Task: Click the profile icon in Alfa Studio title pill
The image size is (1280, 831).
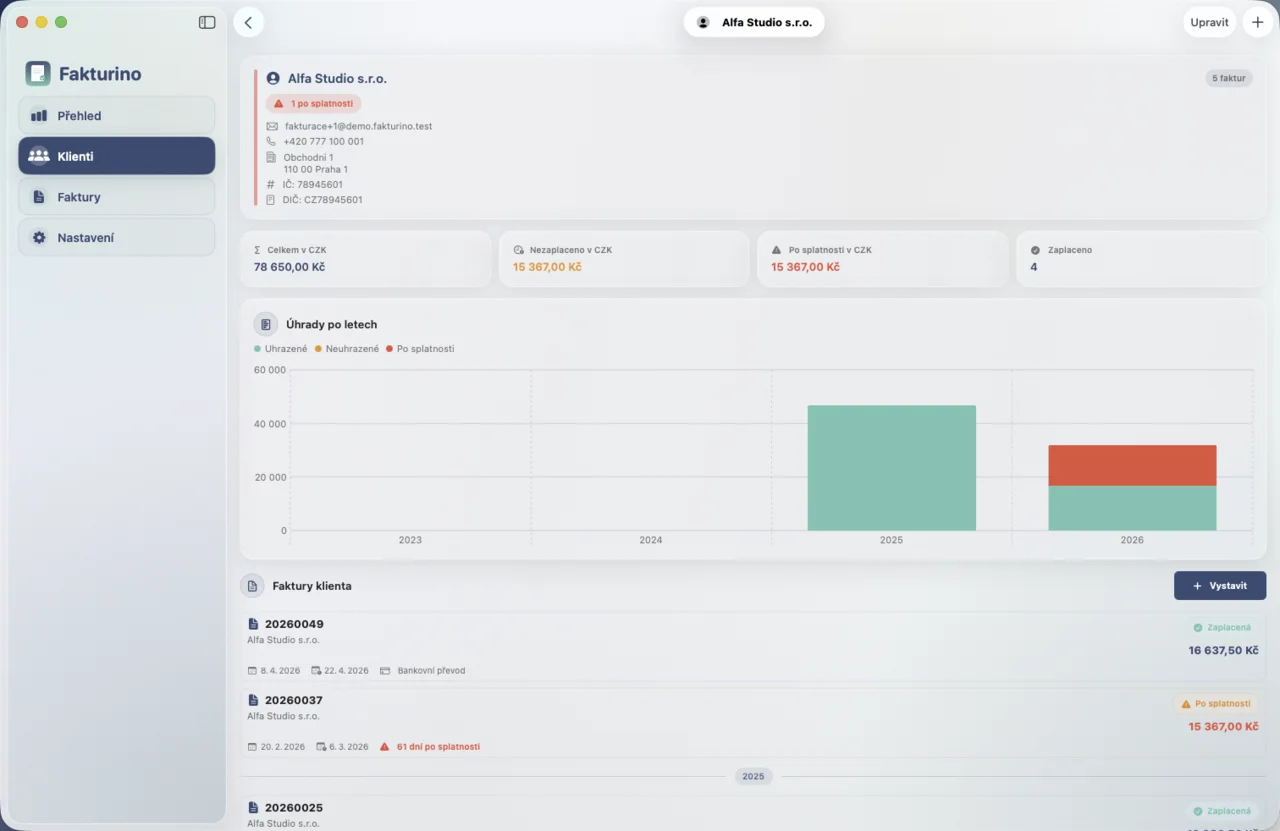Action: click(x=703, y=22)
